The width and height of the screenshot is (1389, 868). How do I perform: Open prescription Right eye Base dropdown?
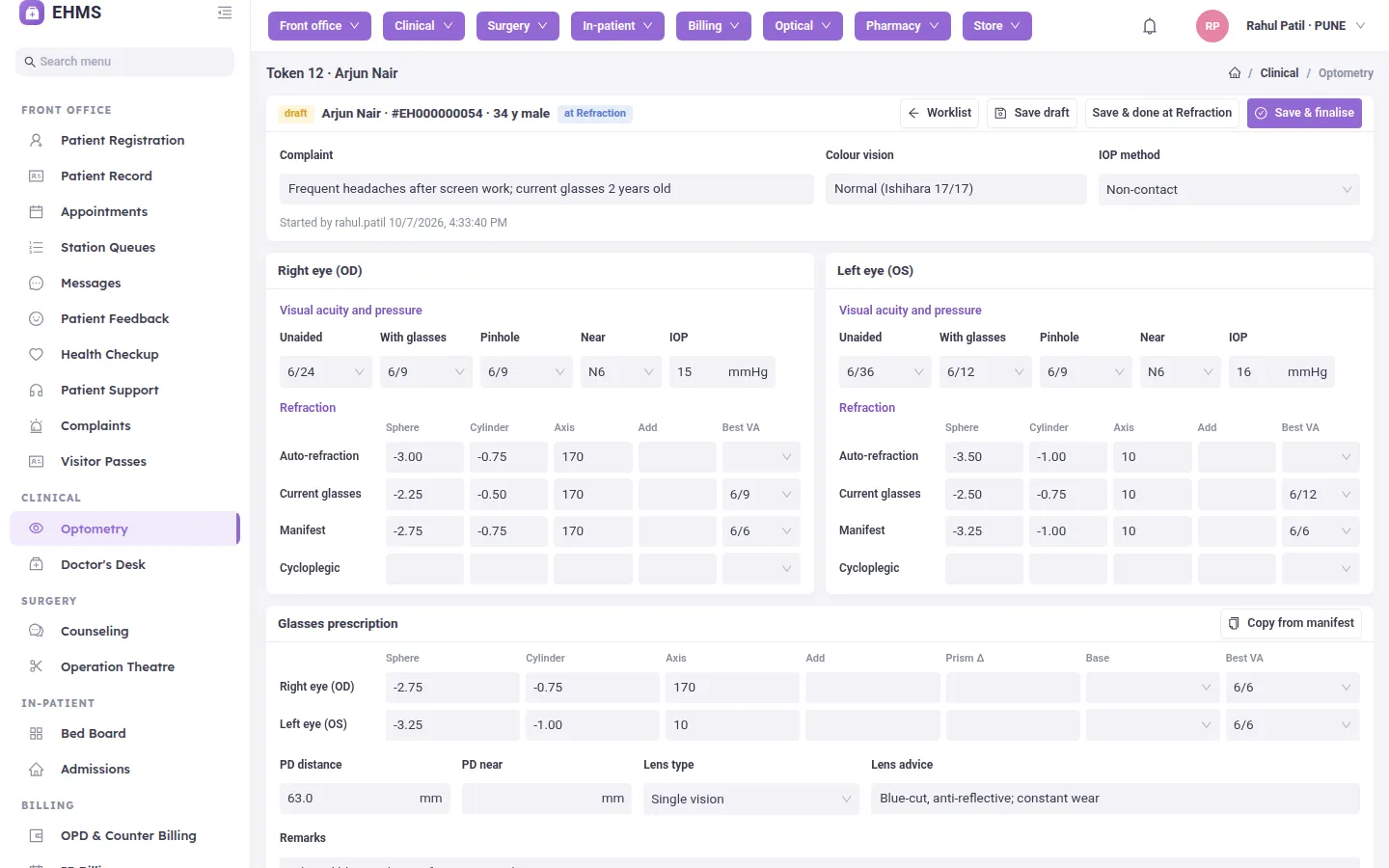(1153, 687)
